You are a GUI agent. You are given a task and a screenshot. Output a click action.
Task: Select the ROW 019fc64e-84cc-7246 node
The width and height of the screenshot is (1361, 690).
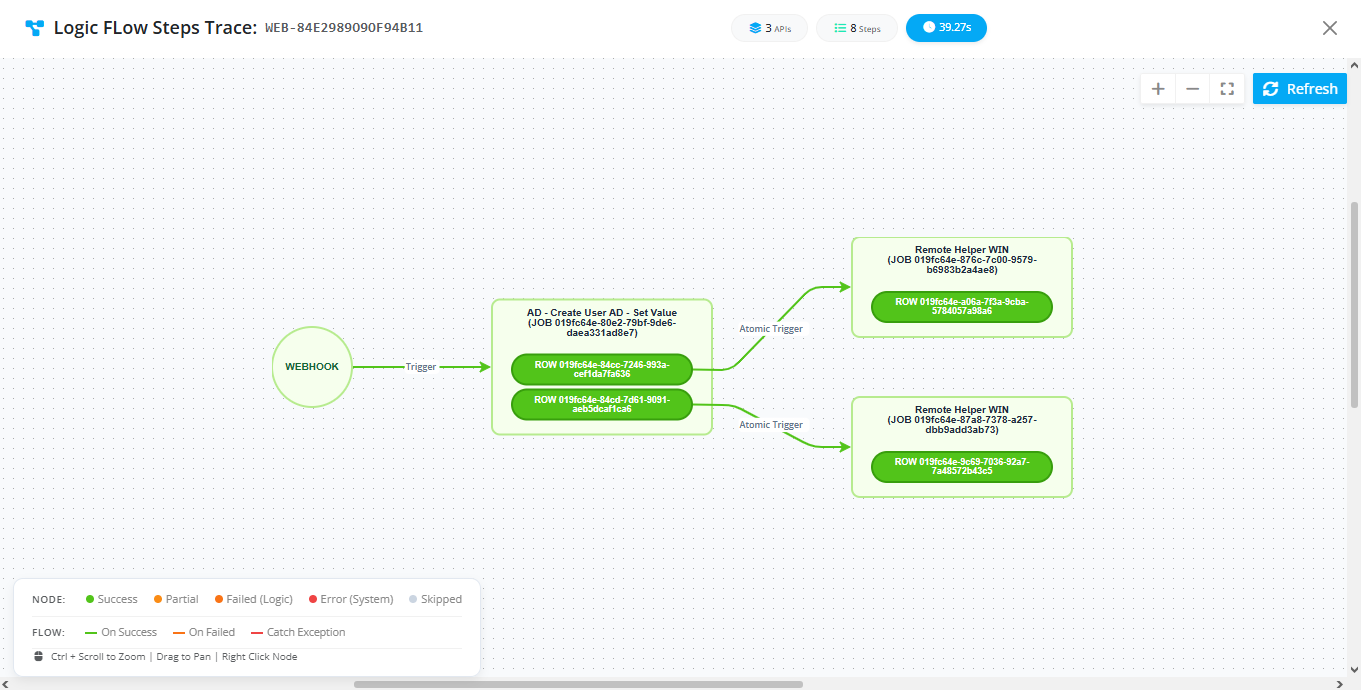click(x=602, y=369)
